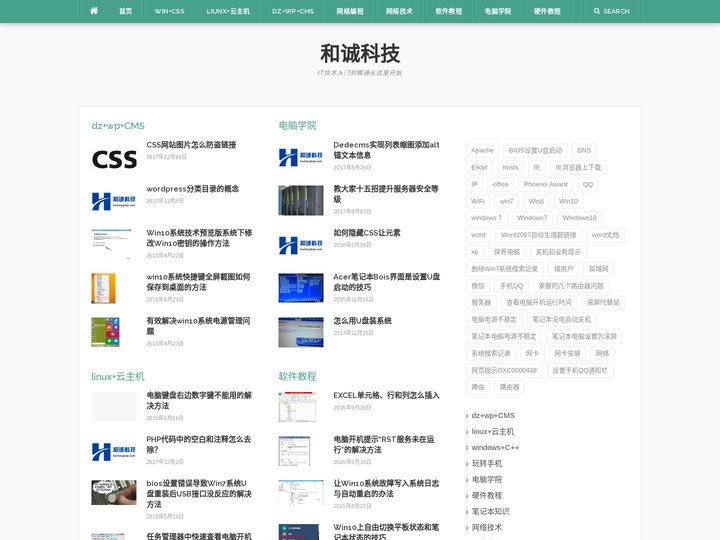This screenshot has height=540, width=720.
Task: Click thumbnail of 有效解决win10系统电源管理问题
Action: [x=106, y=332]
